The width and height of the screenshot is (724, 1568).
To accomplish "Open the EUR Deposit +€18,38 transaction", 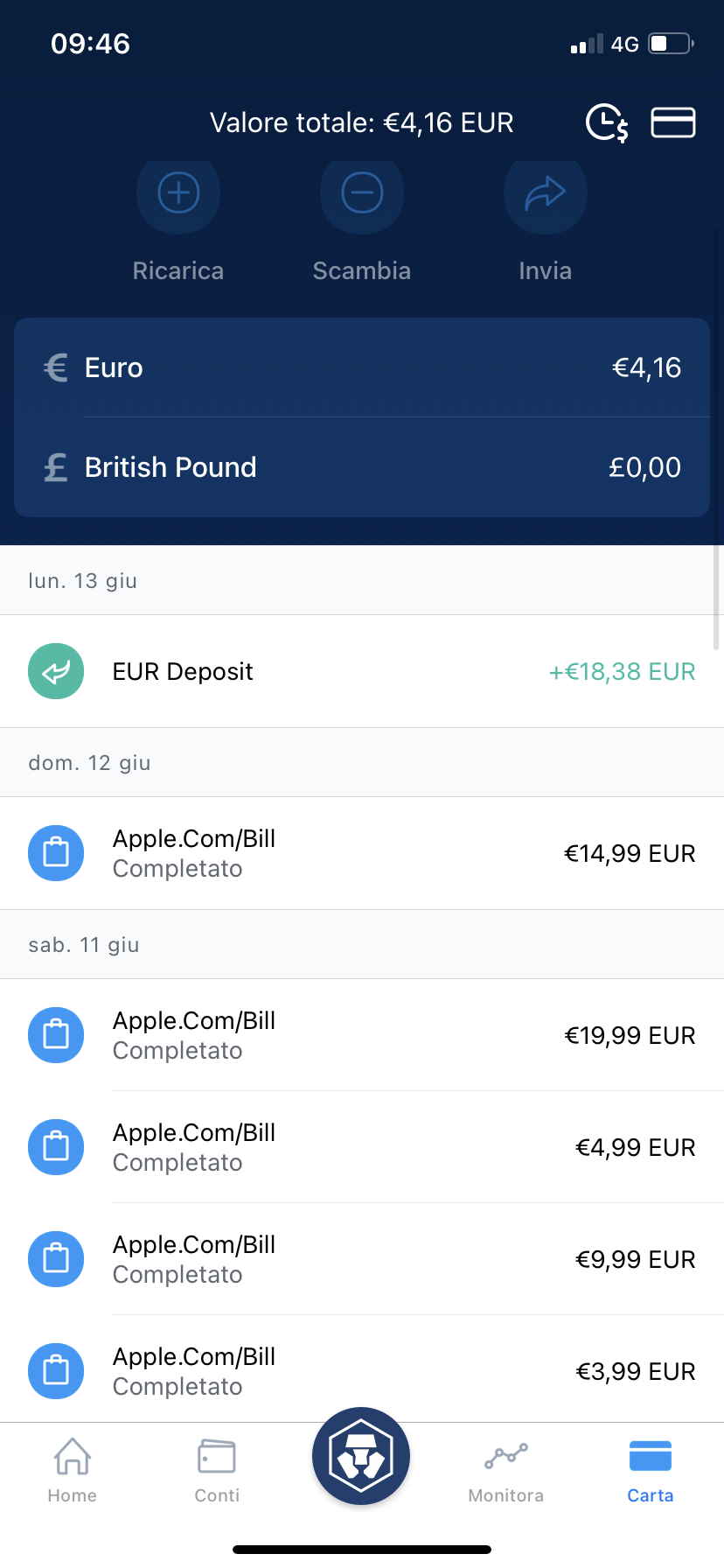I will 362,671.
